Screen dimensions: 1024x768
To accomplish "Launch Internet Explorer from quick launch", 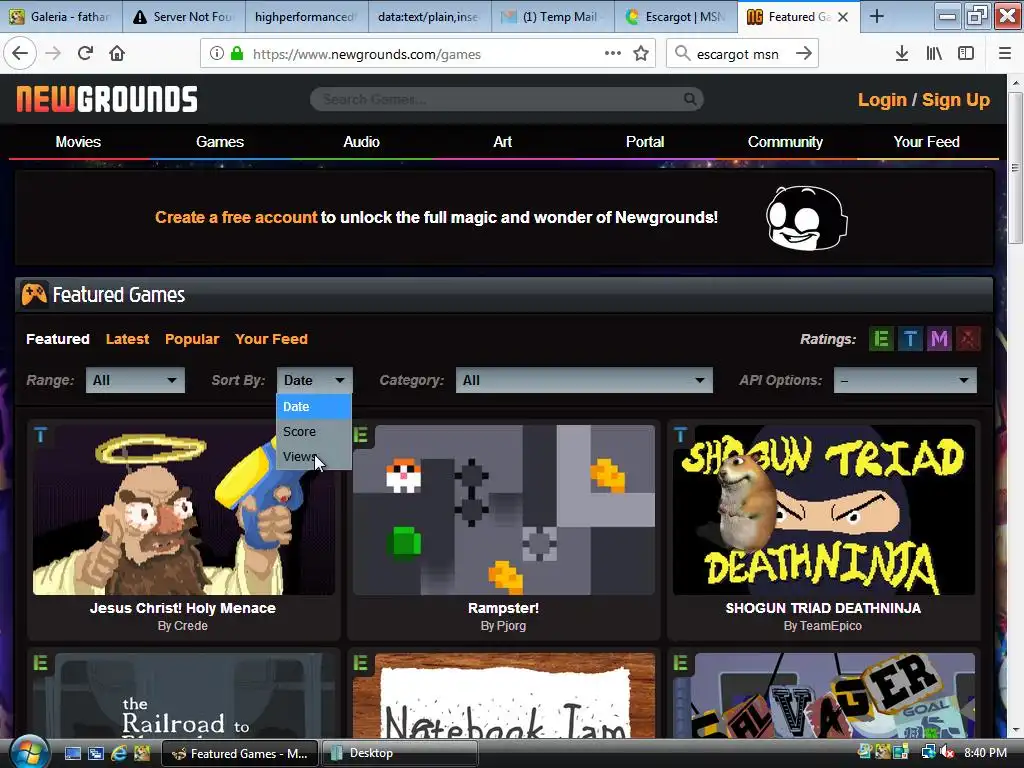I will [x=119, y=754].
